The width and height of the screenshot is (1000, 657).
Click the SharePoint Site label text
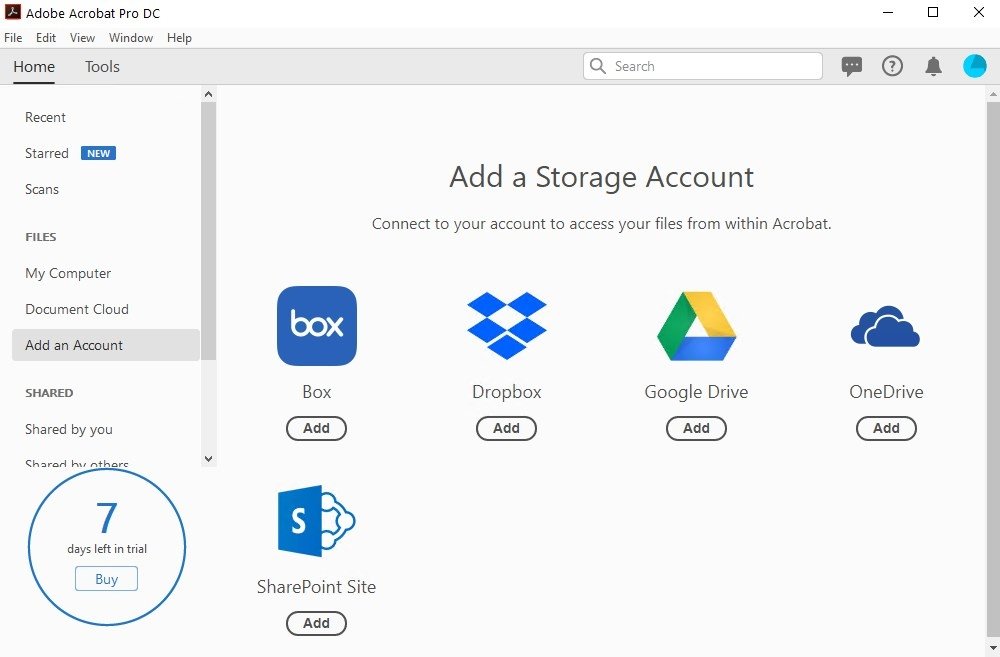(316, 587)
